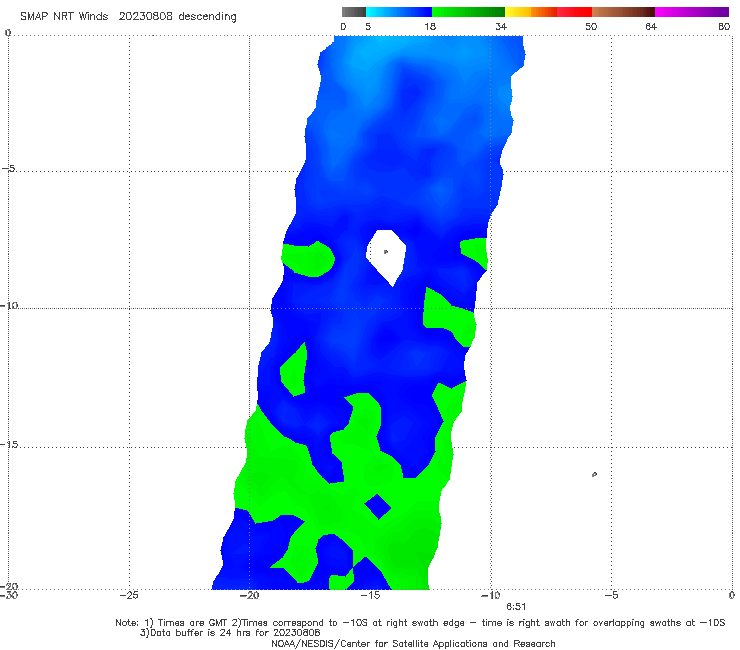The width and height of the screenshot is (740, 650).
Task: Click the title text 'SMAP NRT Winds'
Action: pos(64,17)
